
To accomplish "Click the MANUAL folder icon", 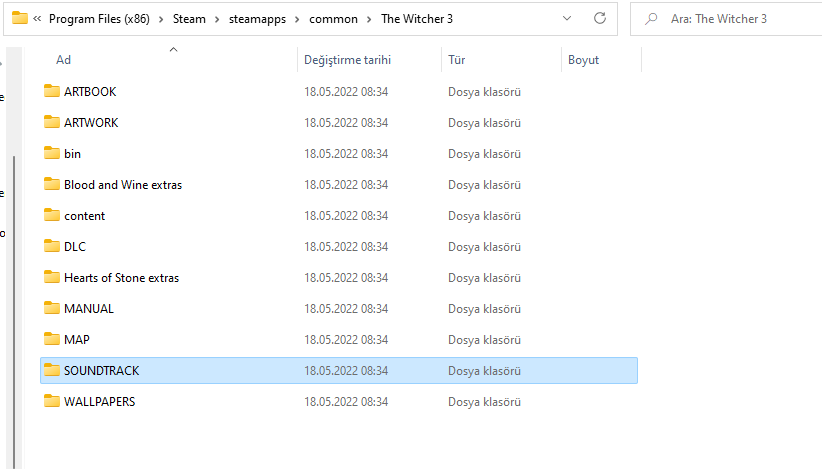I will coord(51,308).
